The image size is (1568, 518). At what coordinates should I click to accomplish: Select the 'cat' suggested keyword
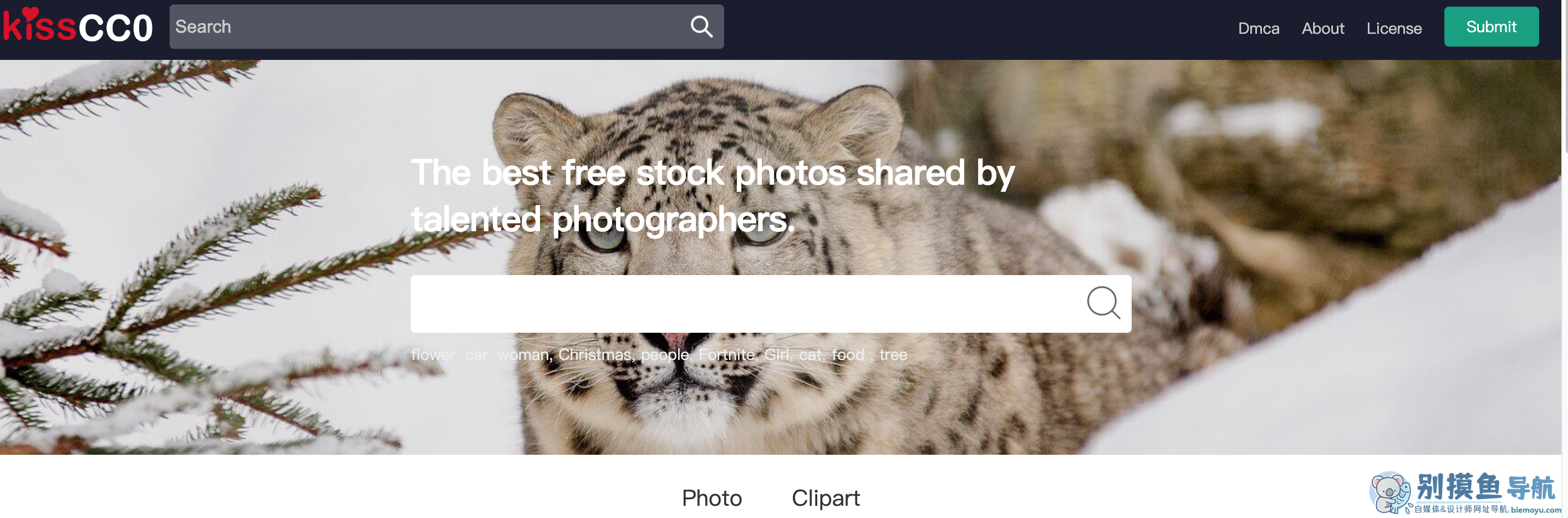(x=809, y=355)
